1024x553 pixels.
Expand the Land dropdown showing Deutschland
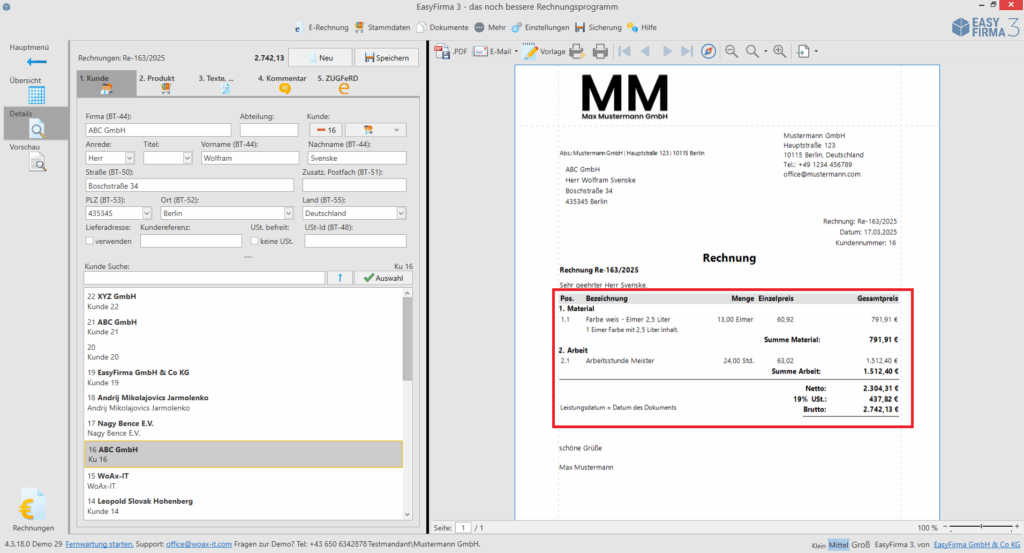[x=401, y=213]
